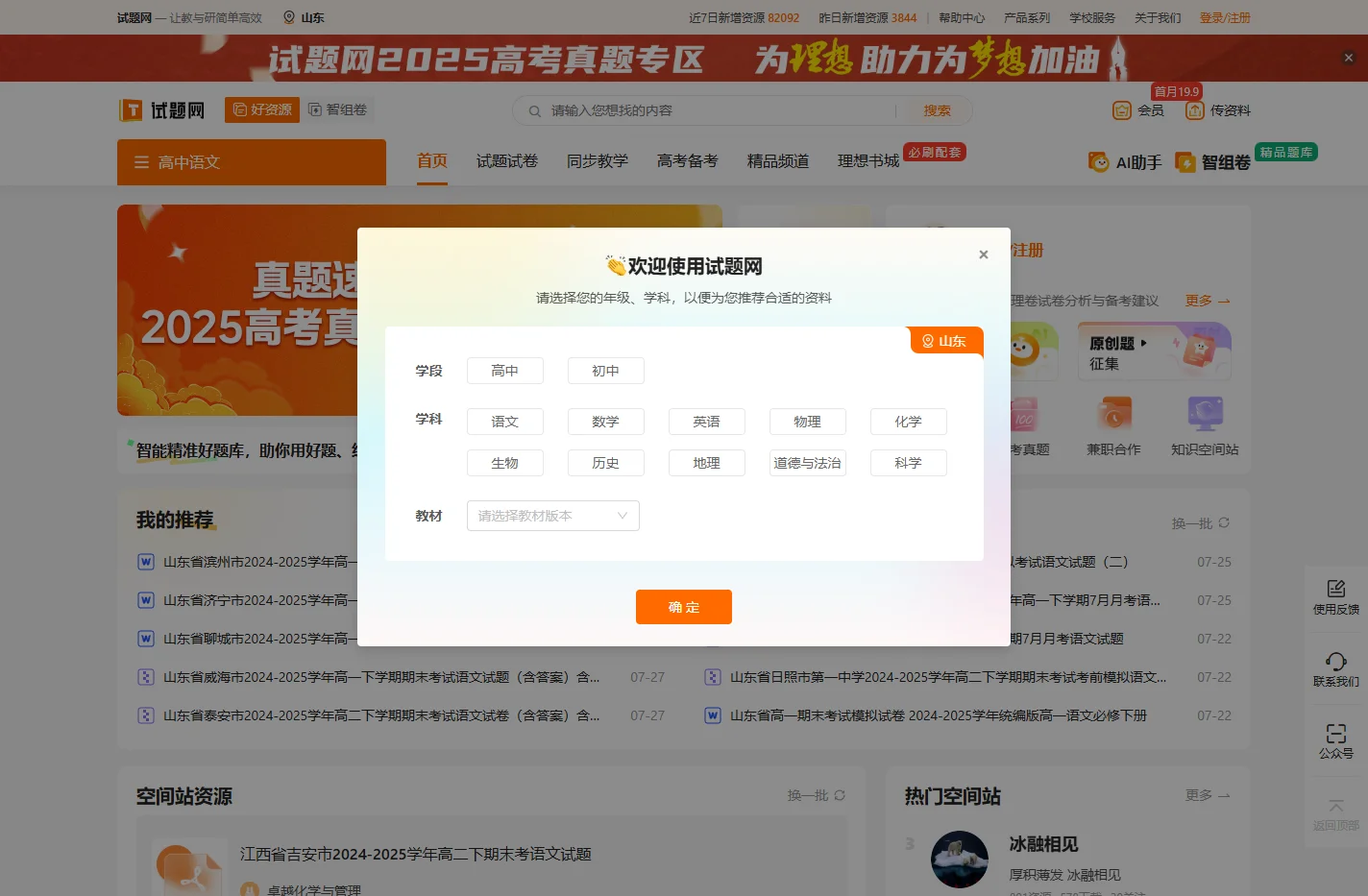Choose 科学 subject option
Image resolution: width=1368 pixels, height=896 pixels.
tap(908, 463)
